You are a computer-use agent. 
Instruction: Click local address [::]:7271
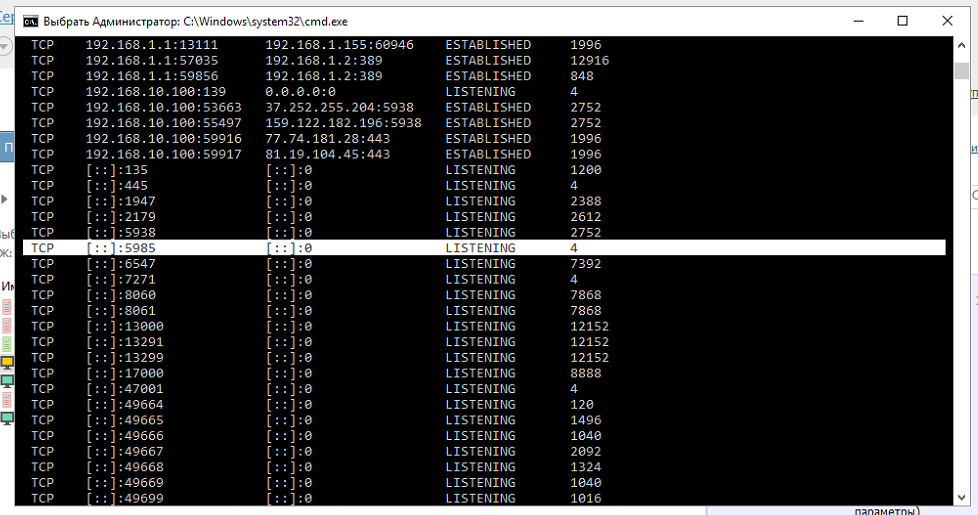[120, 279]
